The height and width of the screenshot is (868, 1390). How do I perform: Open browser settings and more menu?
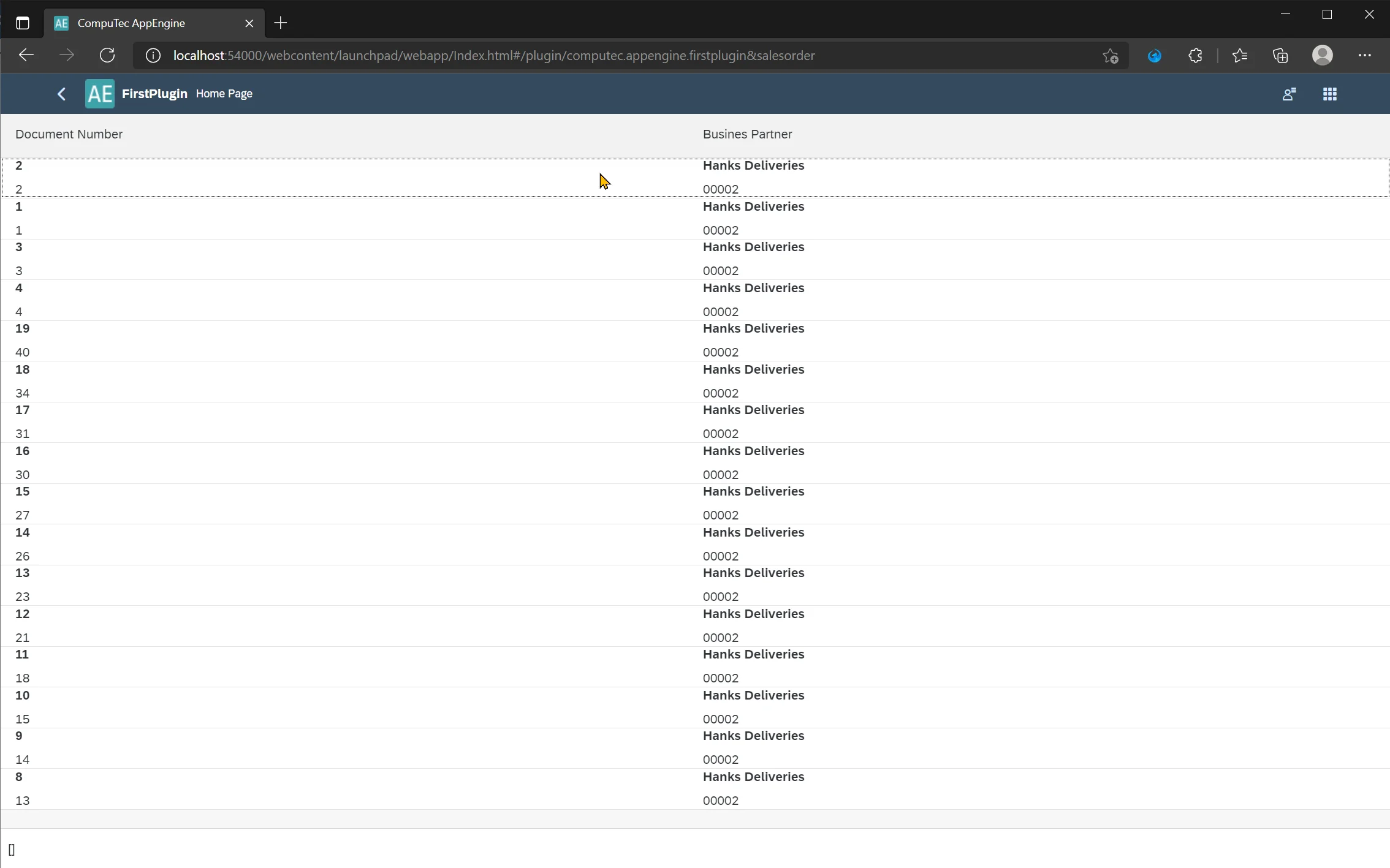coord(1364,56)
